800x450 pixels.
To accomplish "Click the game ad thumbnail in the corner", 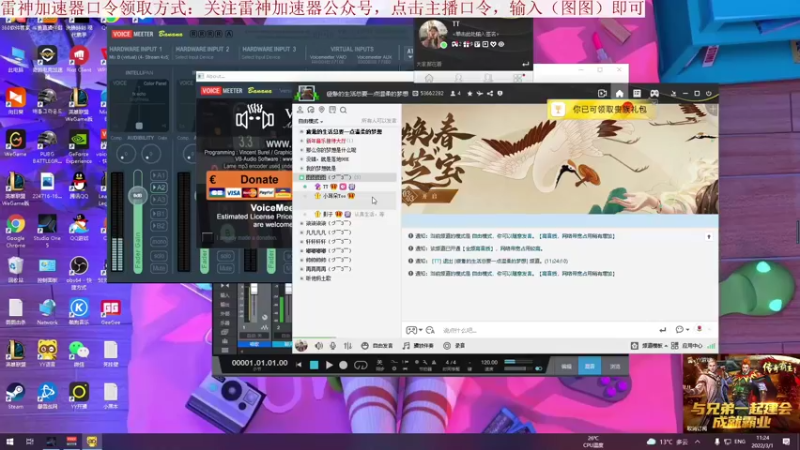I will point(741,393).
